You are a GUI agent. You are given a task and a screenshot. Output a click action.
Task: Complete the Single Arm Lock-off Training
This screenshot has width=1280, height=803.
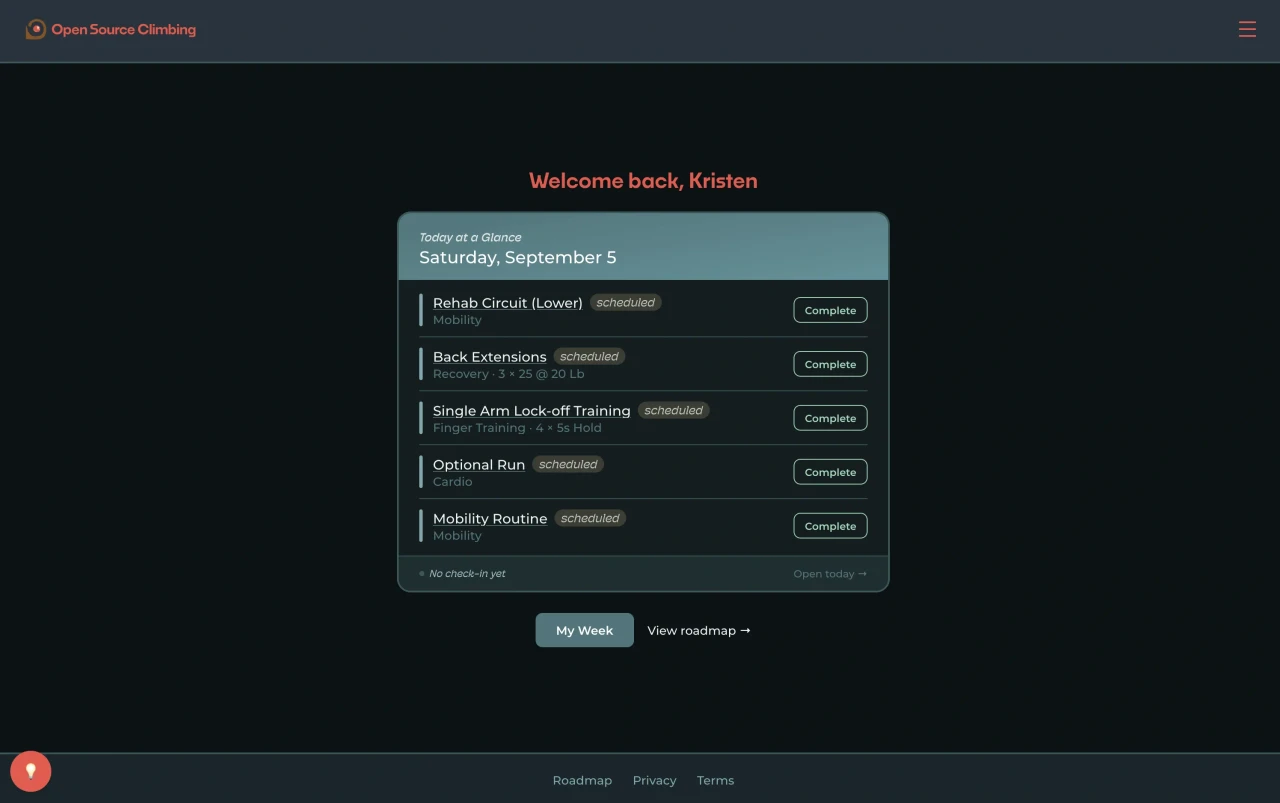[830, 418]
